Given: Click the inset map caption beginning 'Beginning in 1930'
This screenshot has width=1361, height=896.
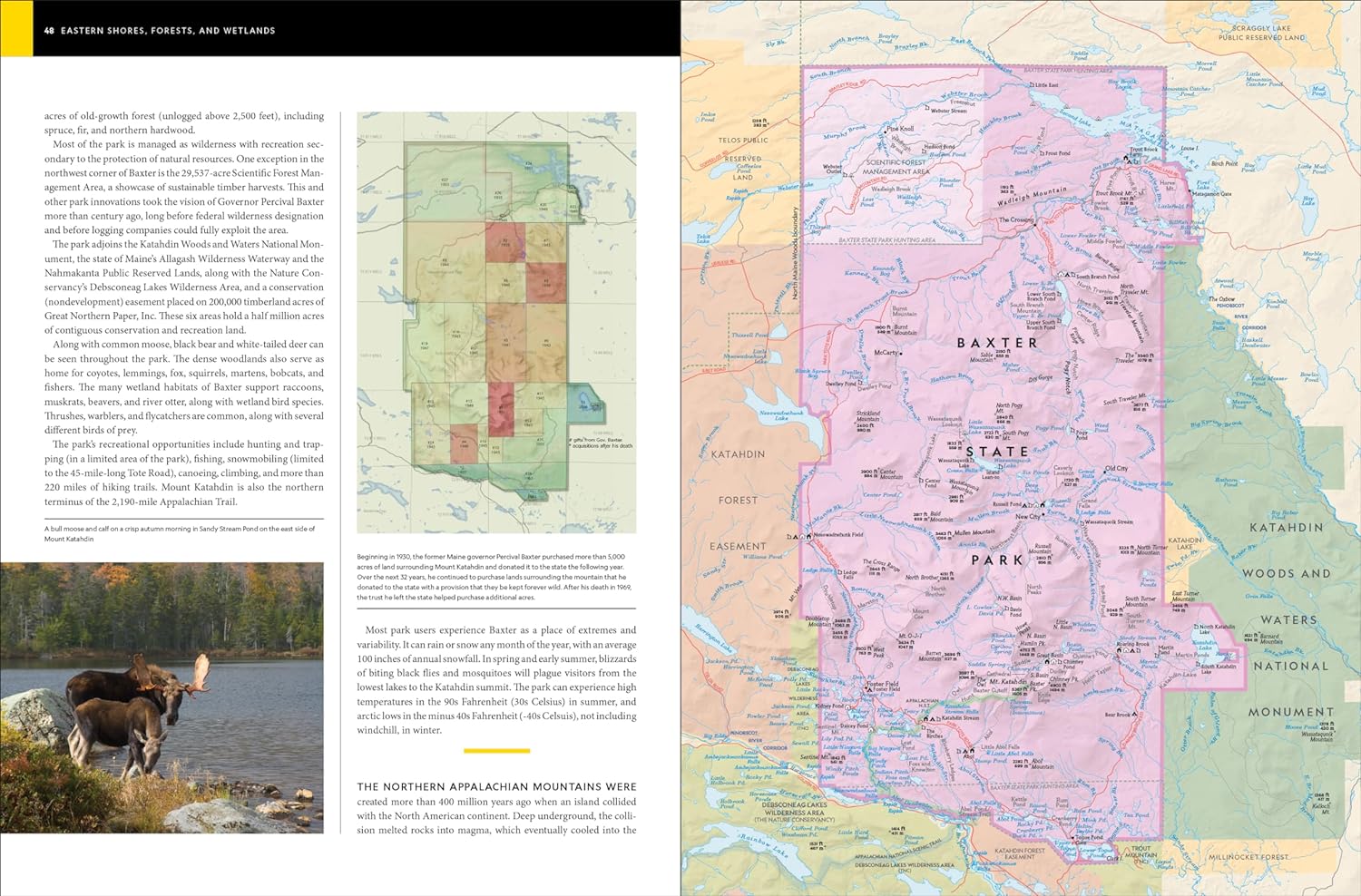Looking at the screenshot, I should pyautogui.click(x=494, y=577).
